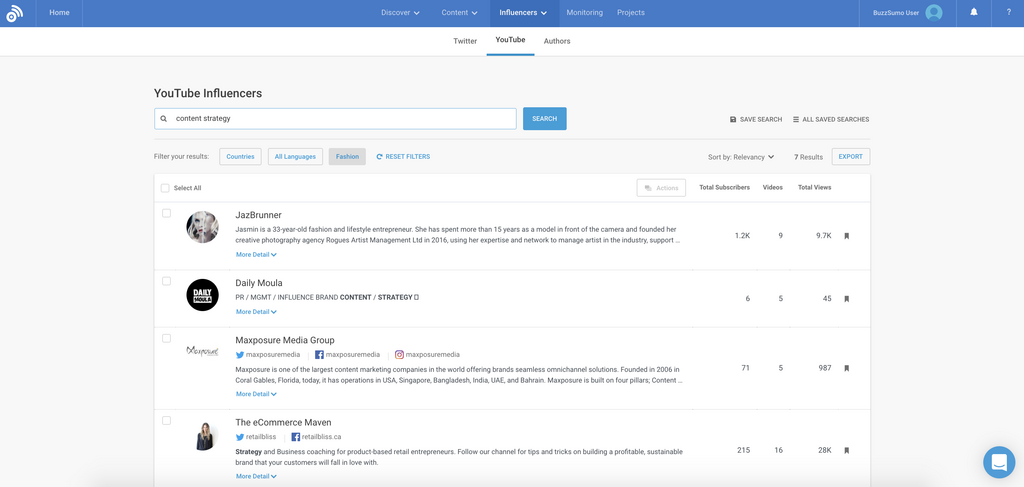Screen dimensions: 1024x487
Task: Open the chat support widget
Action: pyautogui.click(x=998, y=462)
